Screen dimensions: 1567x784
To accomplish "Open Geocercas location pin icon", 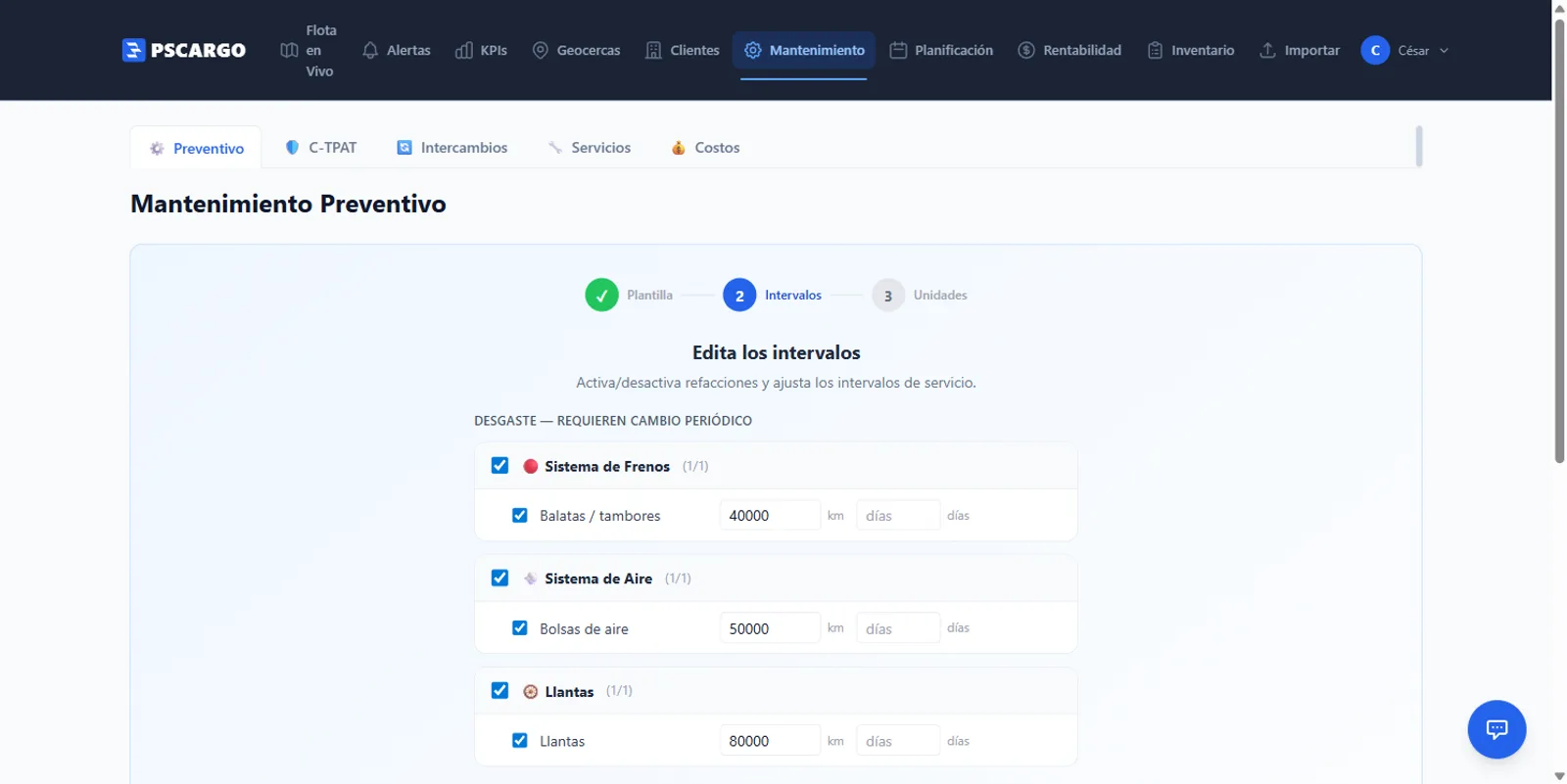I will point(540,50).
